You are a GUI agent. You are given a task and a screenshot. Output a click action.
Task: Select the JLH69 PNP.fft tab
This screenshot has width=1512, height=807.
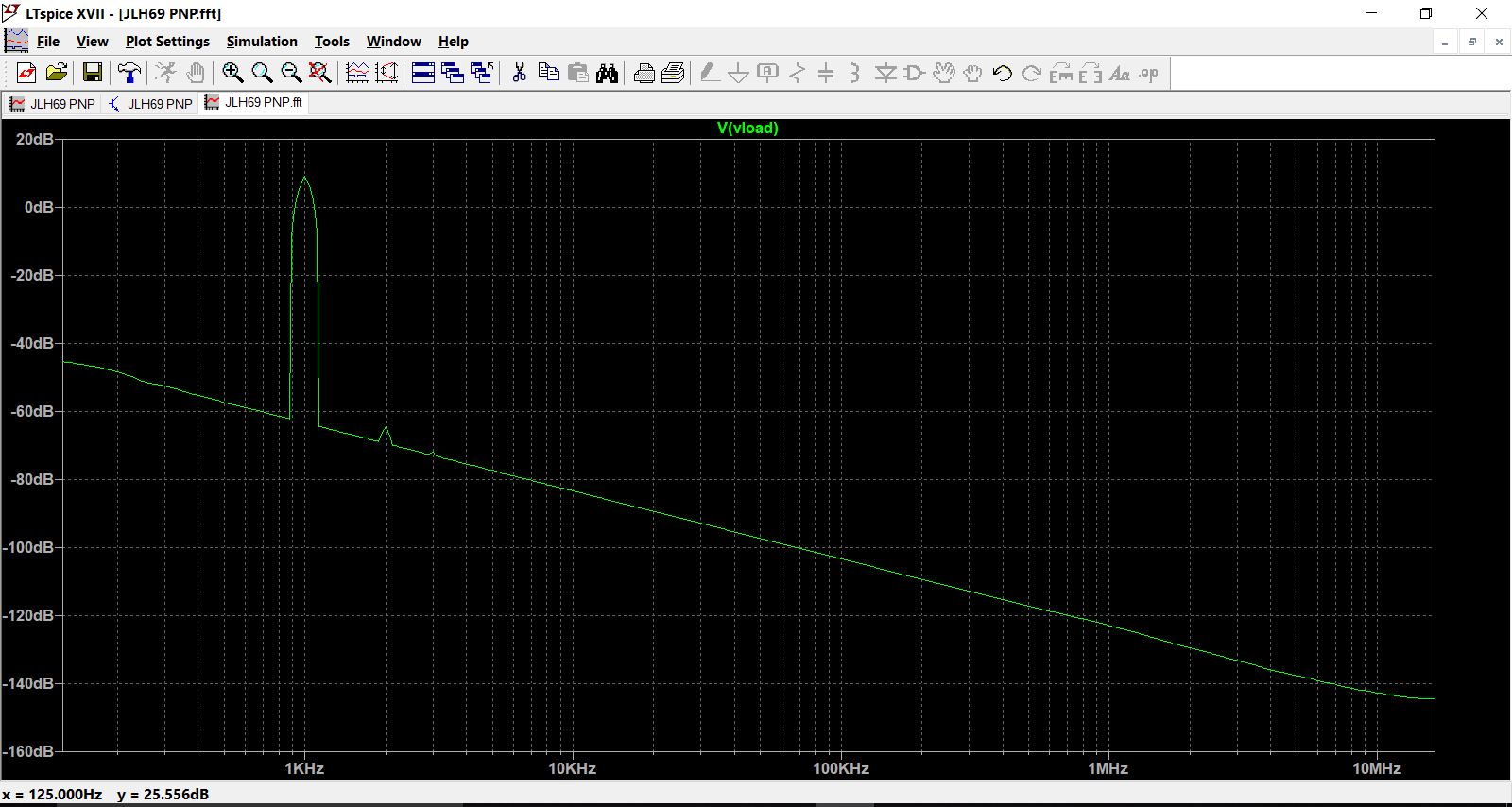[254, 102]
